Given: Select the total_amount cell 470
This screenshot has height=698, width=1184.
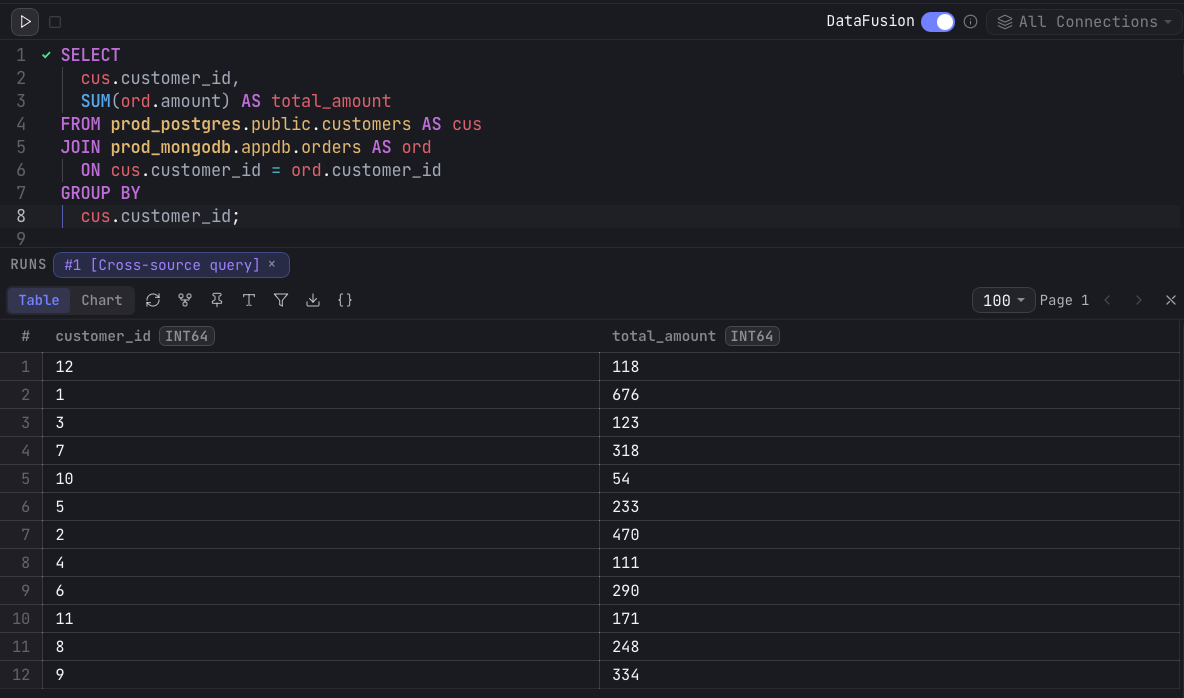Looking at the screenshot, I should coord(890,534).
